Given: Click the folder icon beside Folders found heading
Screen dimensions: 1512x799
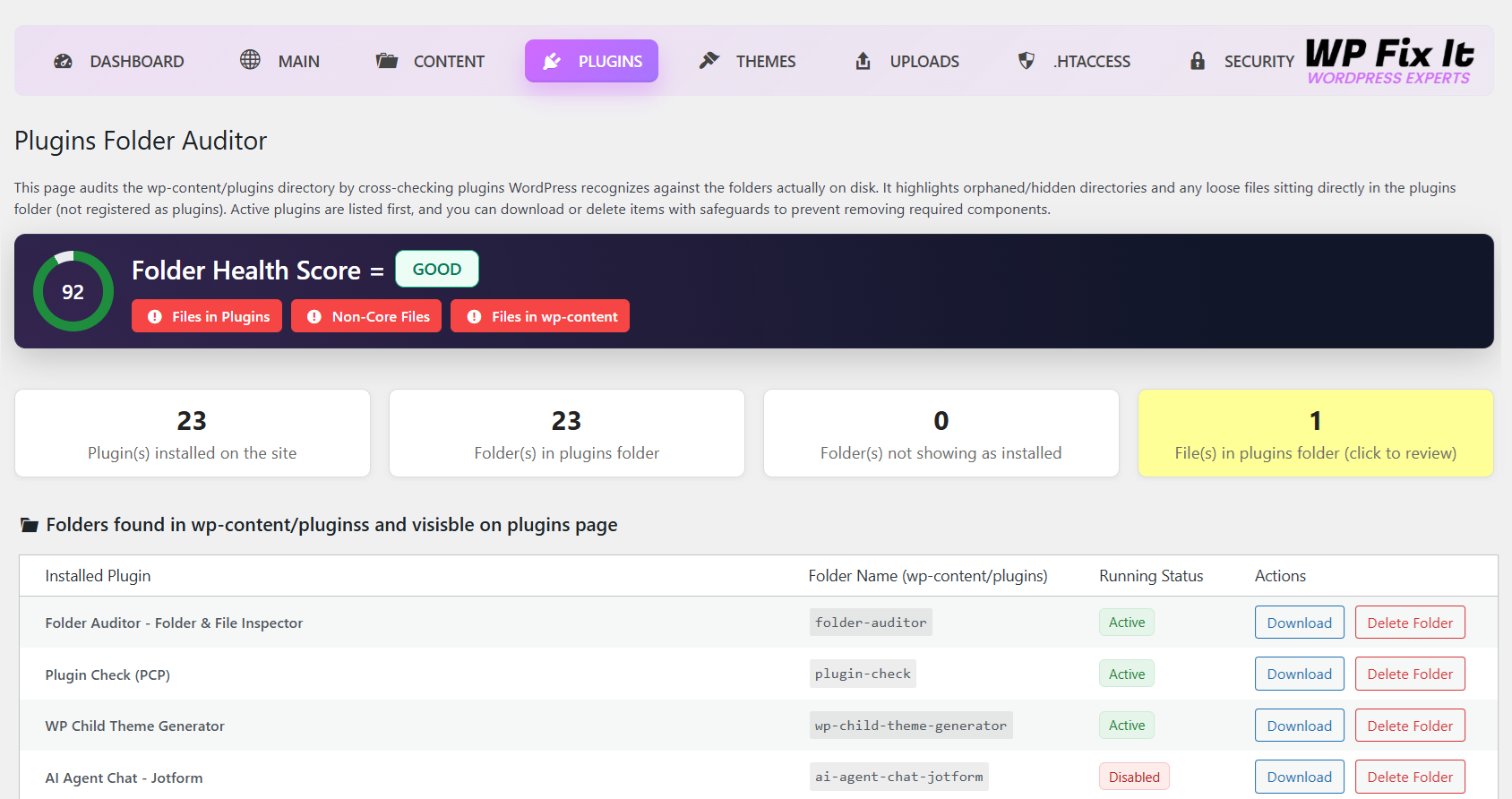Looking at the screenshot, I should point(30,525).
